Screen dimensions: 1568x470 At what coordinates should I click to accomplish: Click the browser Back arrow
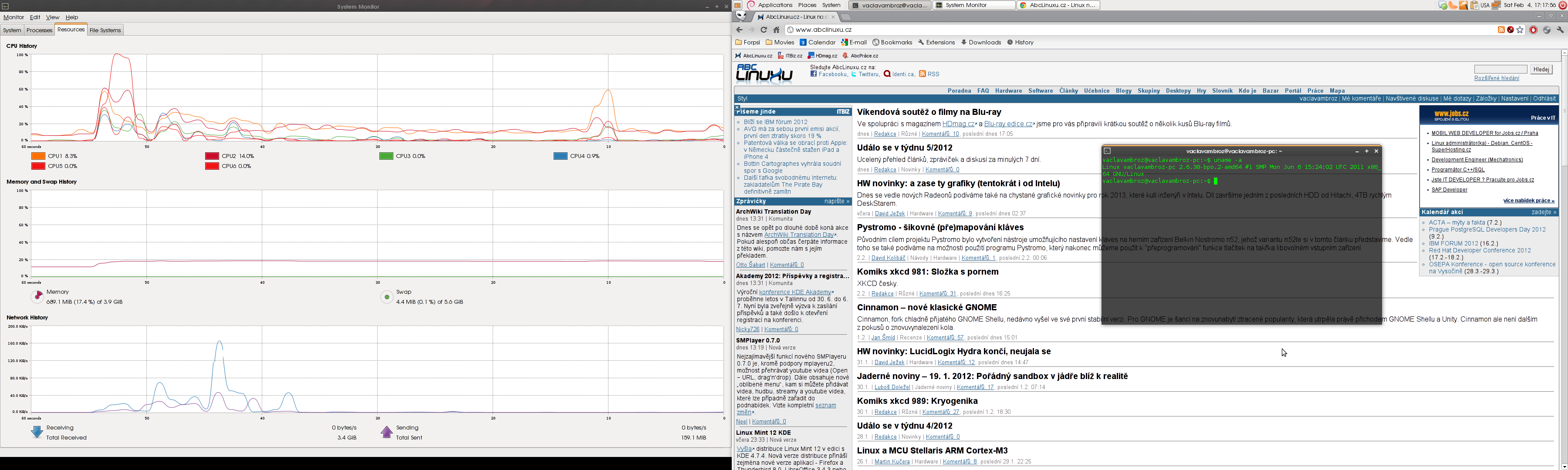[740, 30]
